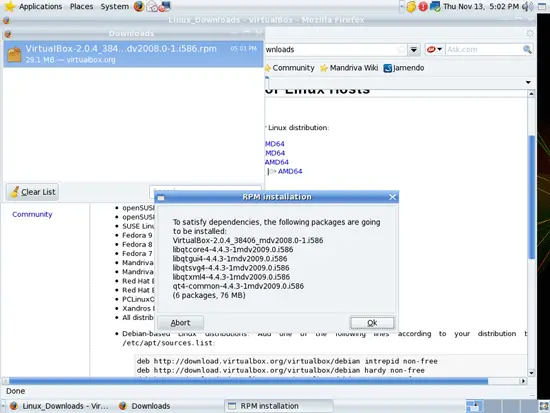The width and height of the screenshot is (550, 413).
Task: Select the VirtualBox rpm package icon
Action: click(x=14, y=54)
